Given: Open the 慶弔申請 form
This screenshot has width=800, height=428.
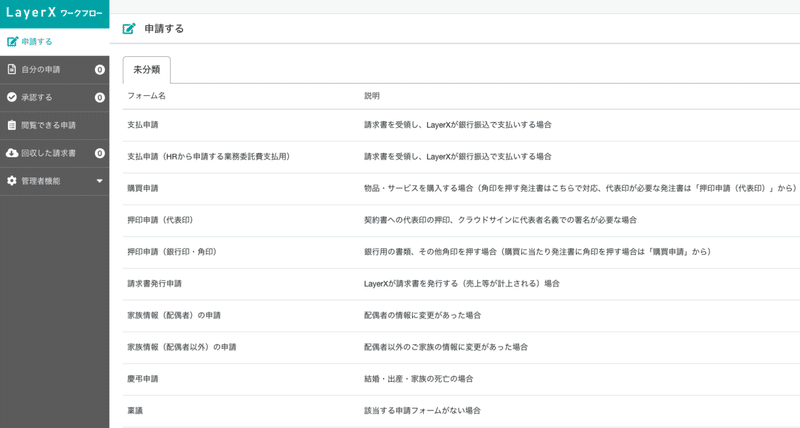Looking at the screenshot, I should tap(143, 379).
